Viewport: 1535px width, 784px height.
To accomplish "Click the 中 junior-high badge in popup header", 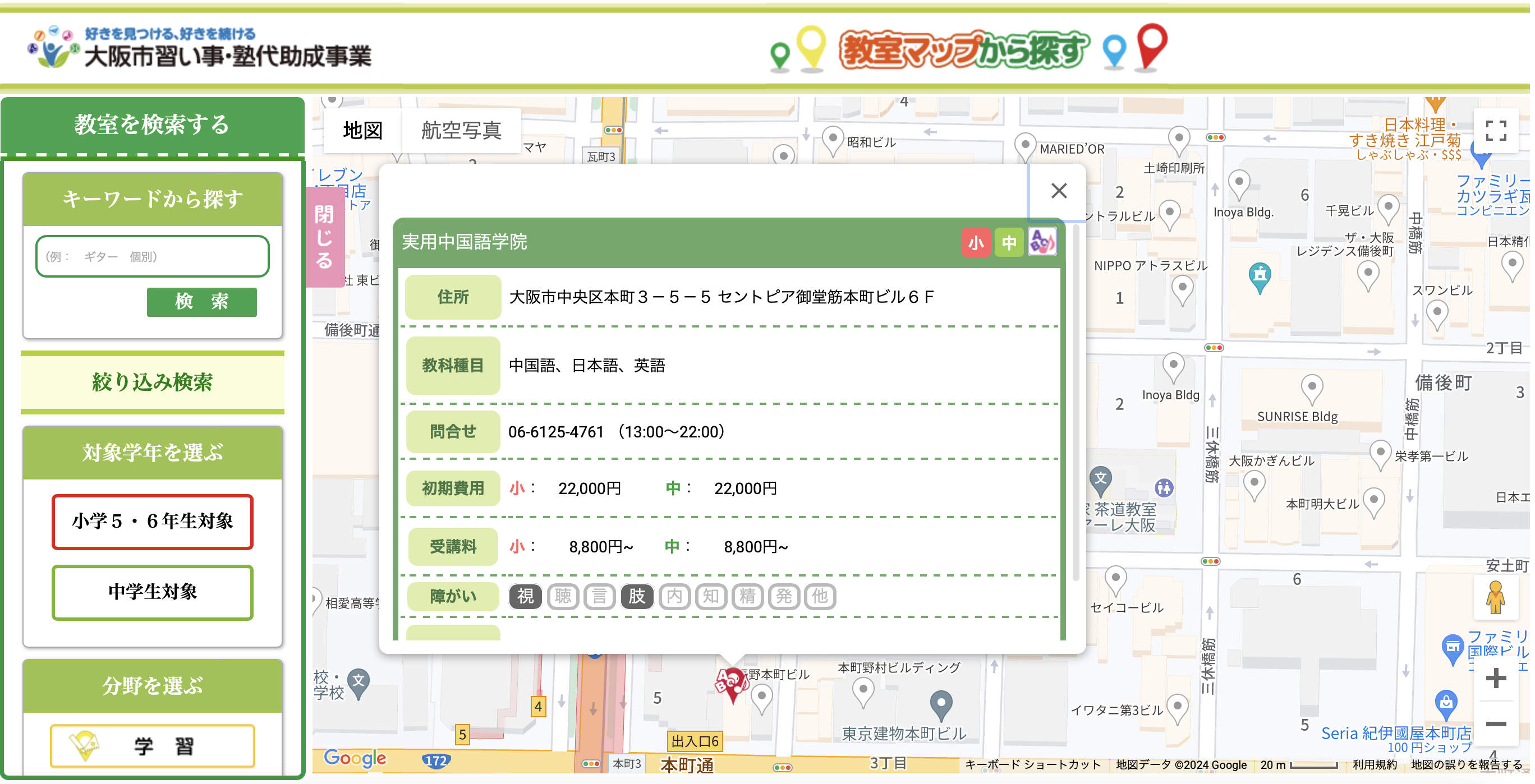I will [1008, 242].
